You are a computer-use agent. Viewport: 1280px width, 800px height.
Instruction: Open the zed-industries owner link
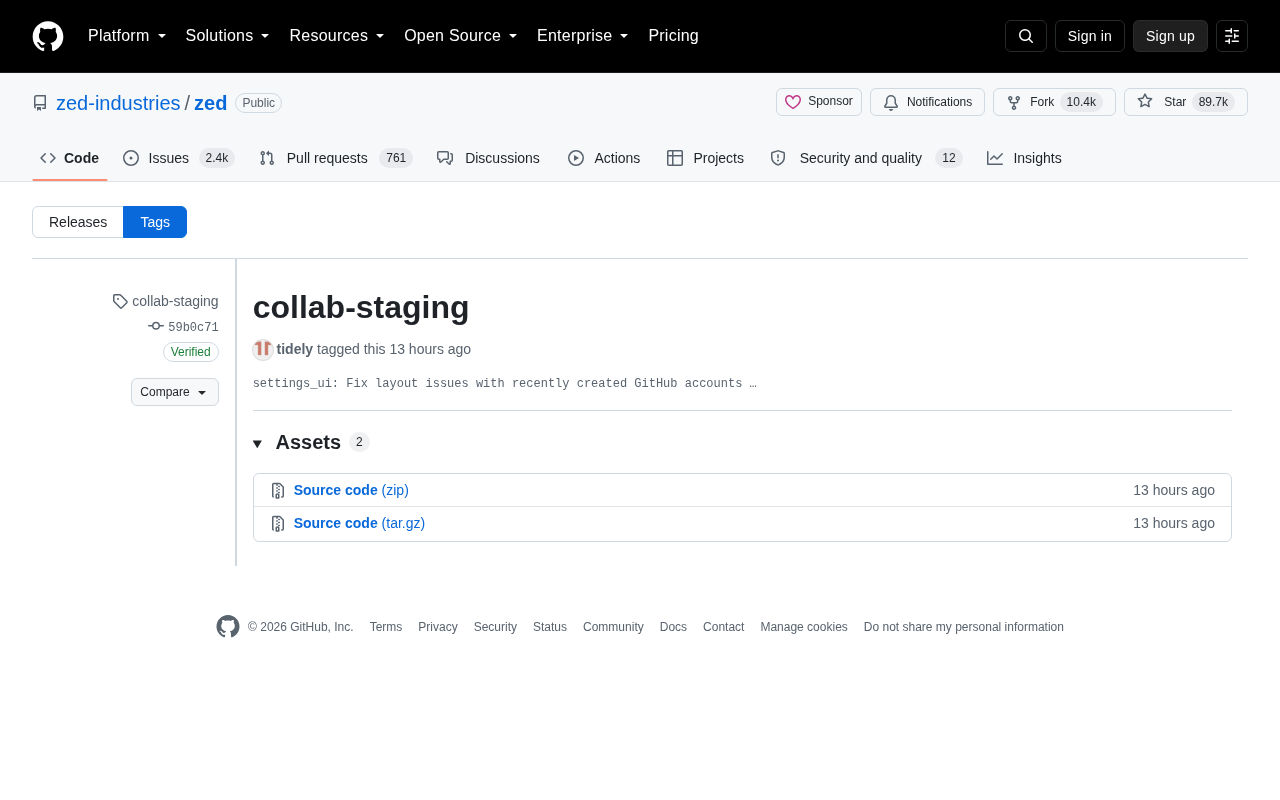tap(118, 103)
